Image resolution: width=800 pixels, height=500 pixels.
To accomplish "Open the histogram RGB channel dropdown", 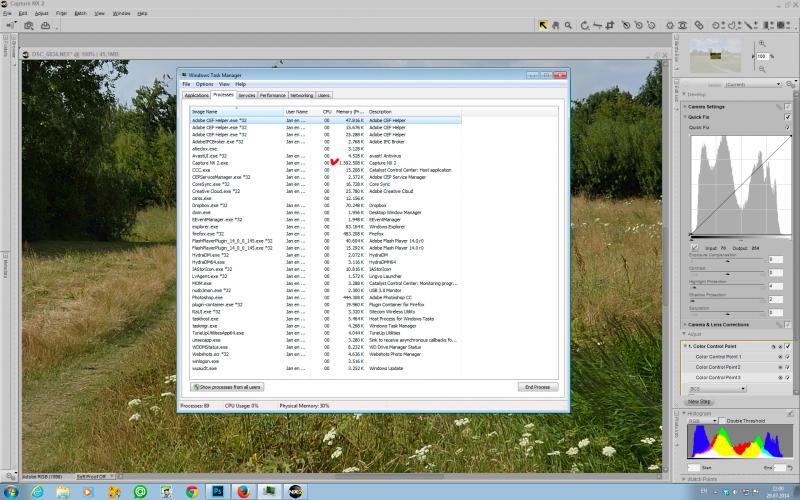I will 701,421.
